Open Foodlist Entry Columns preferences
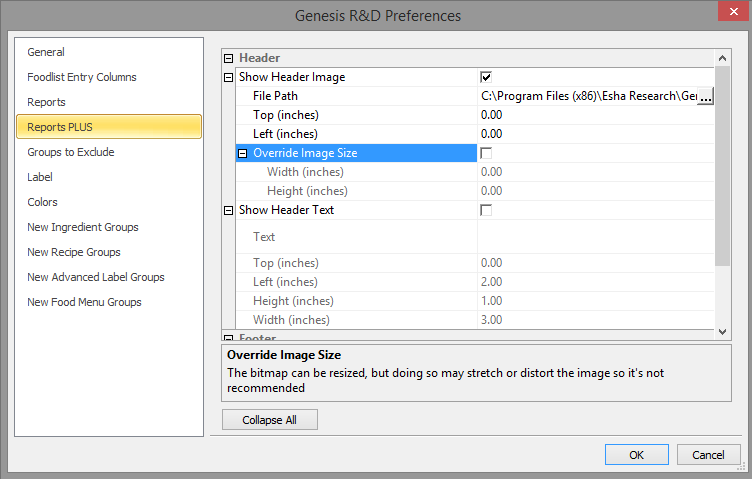The height and width of the screenshot is (479, 752). pyautogui.click(x=82, y=77)
